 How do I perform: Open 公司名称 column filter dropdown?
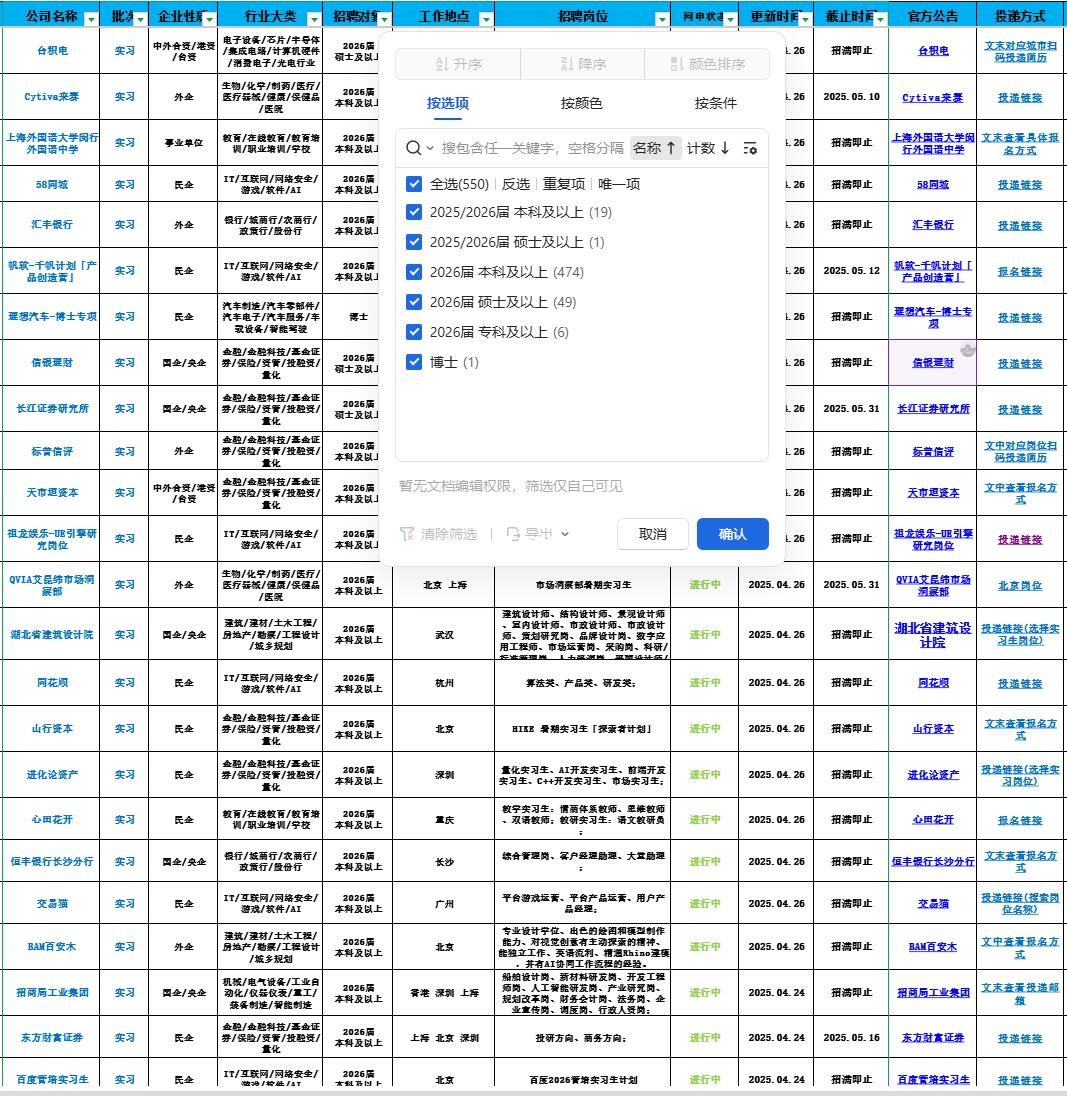[x=91, y=19]
